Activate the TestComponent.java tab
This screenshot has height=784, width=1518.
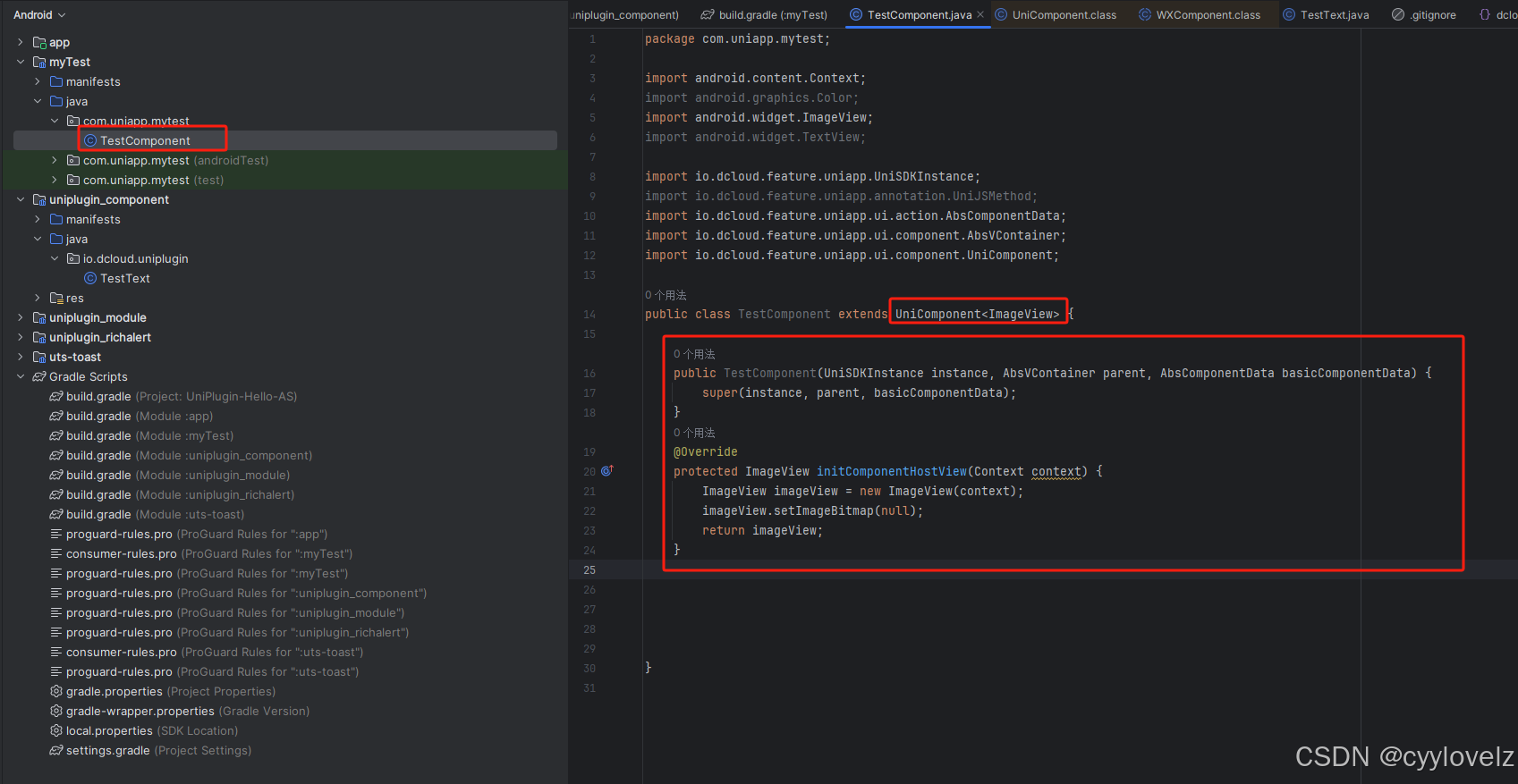pos(919,14)
